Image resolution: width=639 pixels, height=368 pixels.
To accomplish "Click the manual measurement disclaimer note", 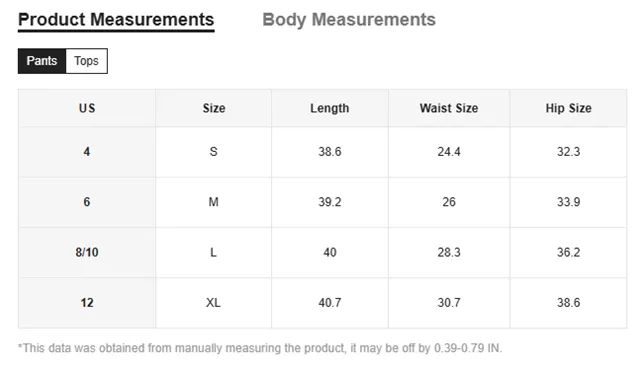I will [x=260, y=348].
